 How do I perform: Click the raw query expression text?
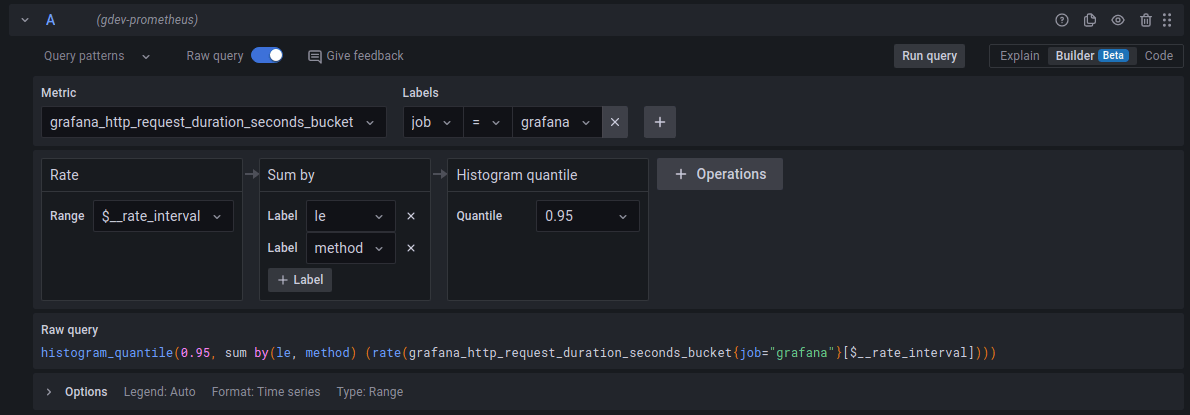coord(518,353)
